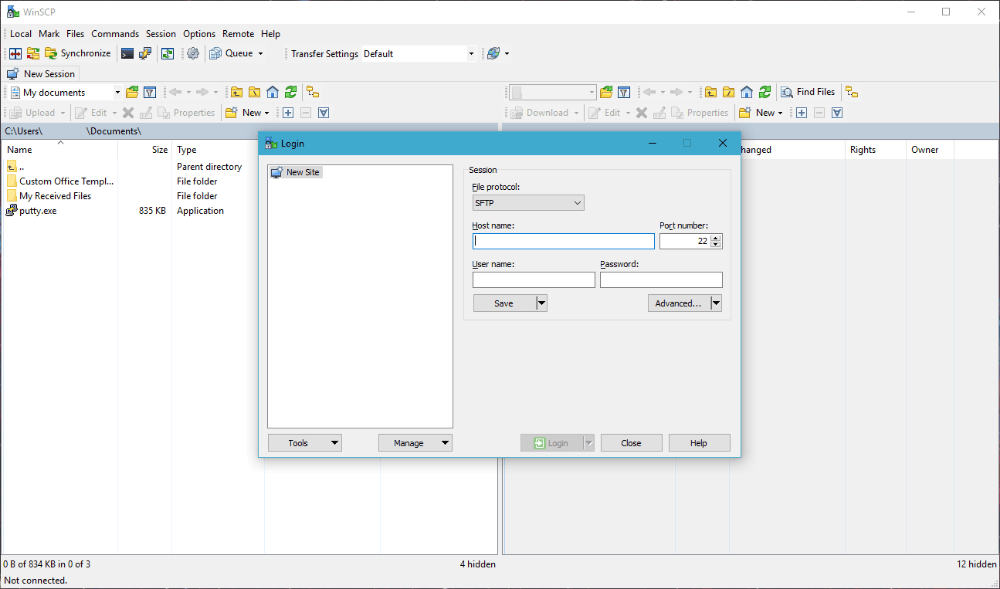Click the Find Files button

tap(808, 92)
